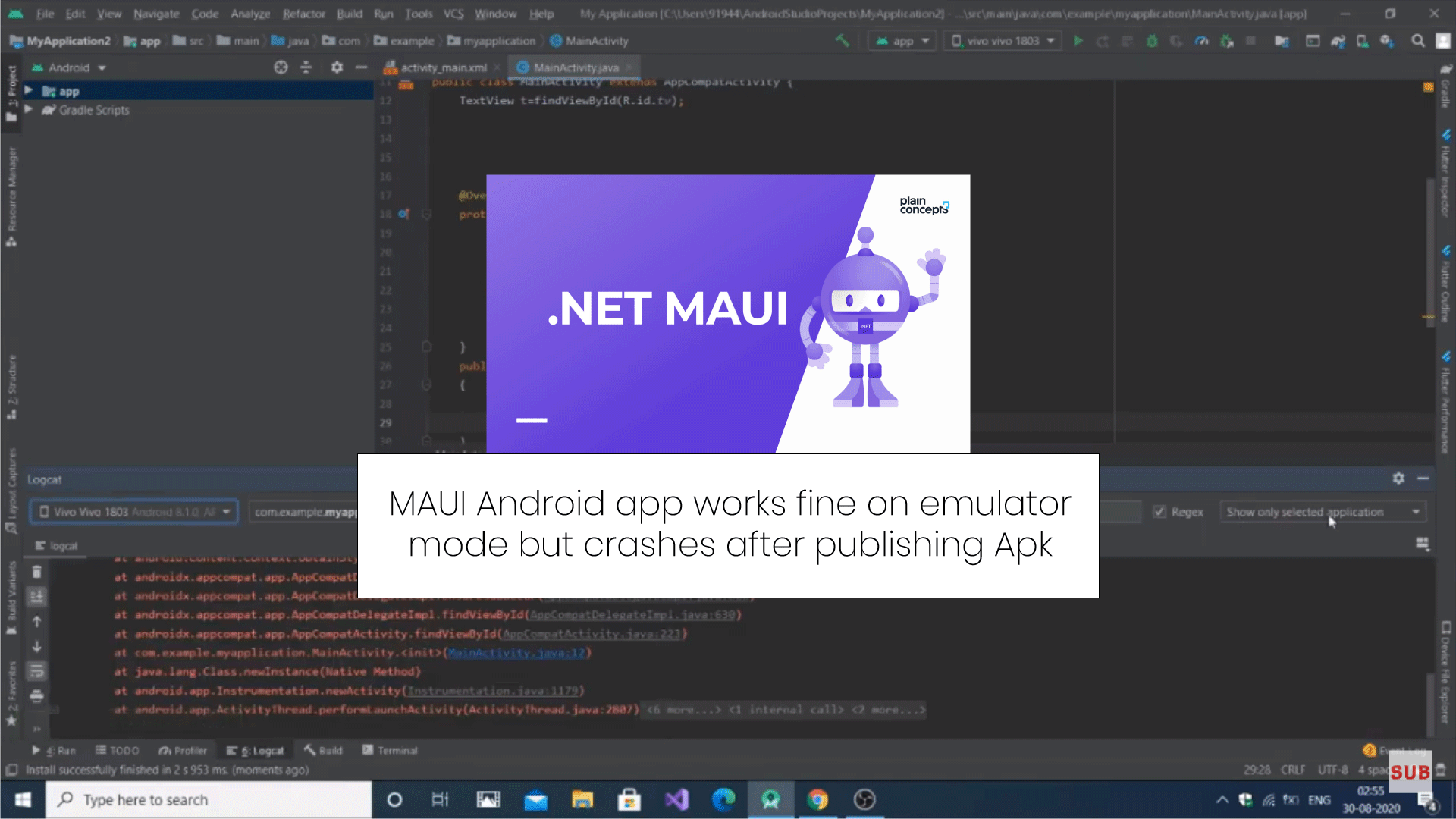Click the Windows Start button
Viewport: 1456px width, 819px height.
click(x=23, y=800)
